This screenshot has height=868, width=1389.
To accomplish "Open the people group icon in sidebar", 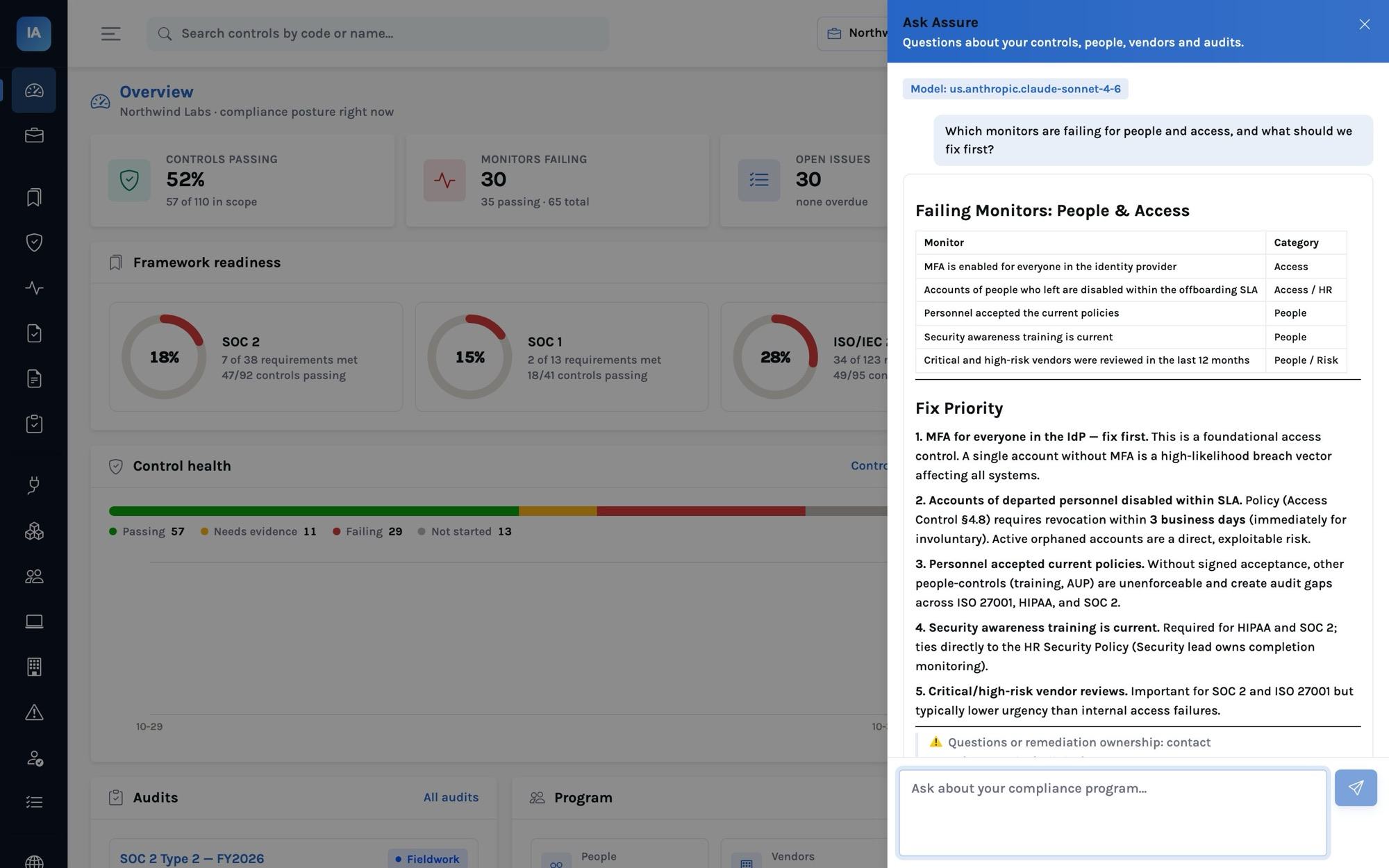I will [x=34, y=576].
